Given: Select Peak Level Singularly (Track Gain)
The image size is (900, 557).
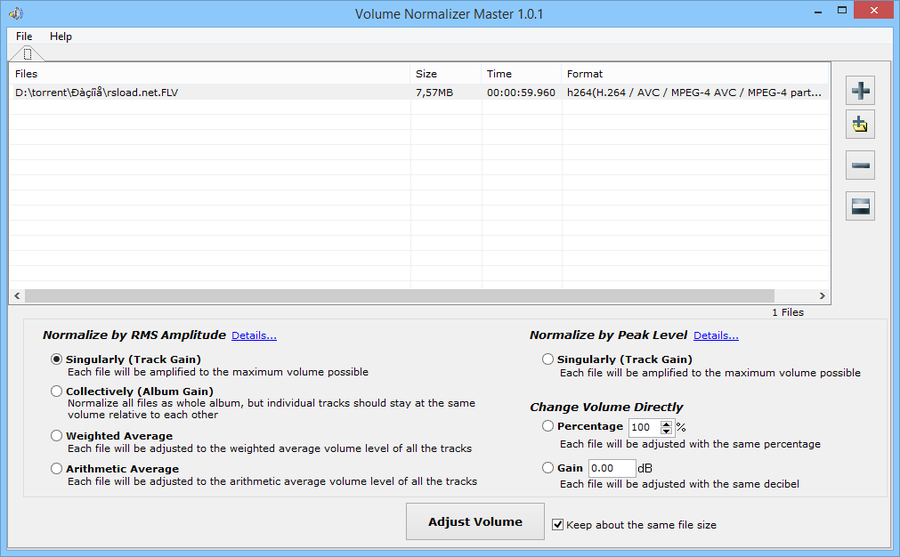Looking at the screenshot, I should point(548,359).
